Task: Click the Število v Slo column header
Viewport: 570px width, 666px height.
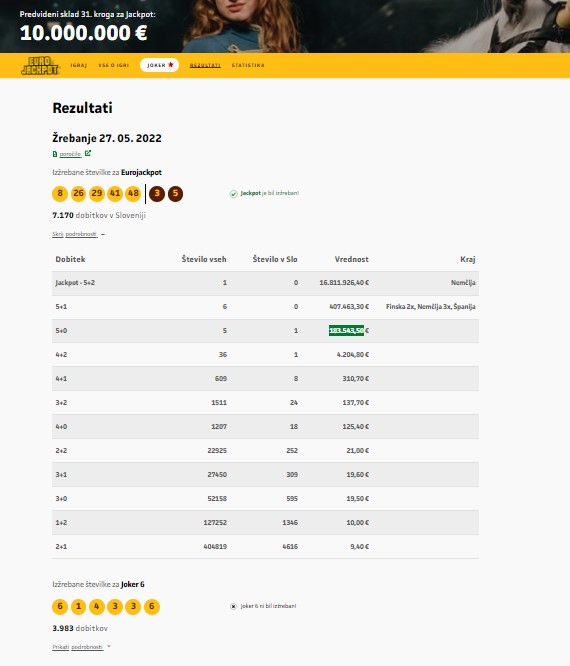Action: pos(275,259)
